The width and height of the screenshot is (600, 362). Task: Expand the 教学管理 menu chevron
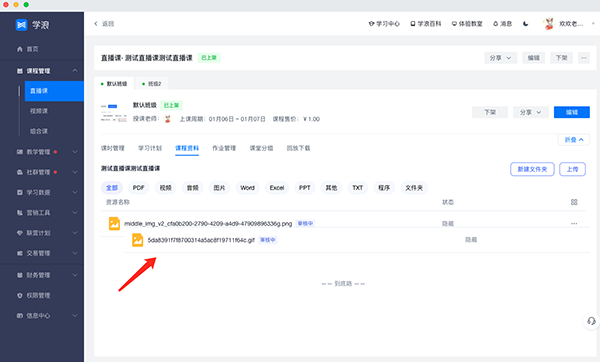coord(75,152)
